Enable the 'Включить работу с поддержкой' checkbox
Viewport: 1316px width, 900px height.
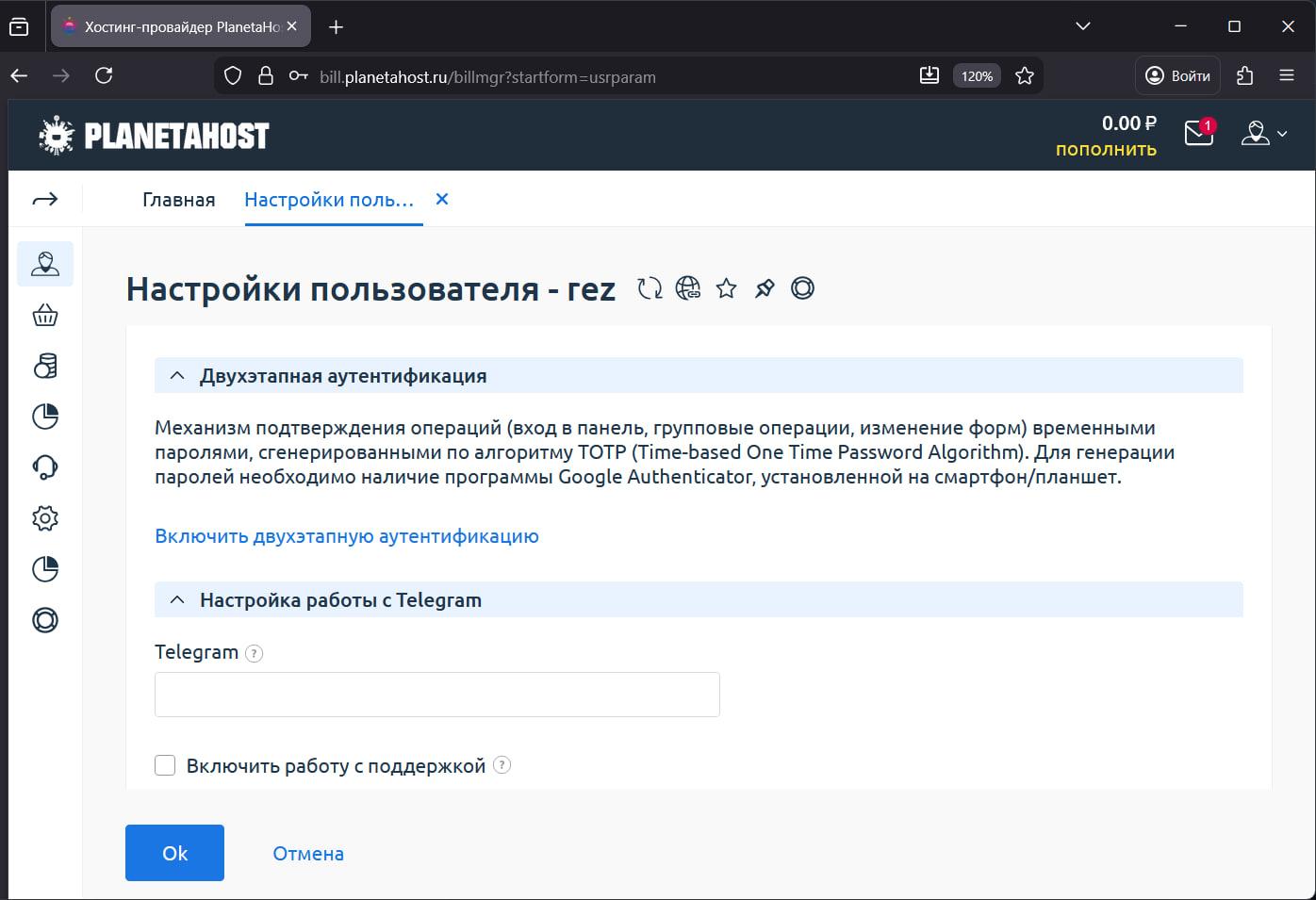165,765
